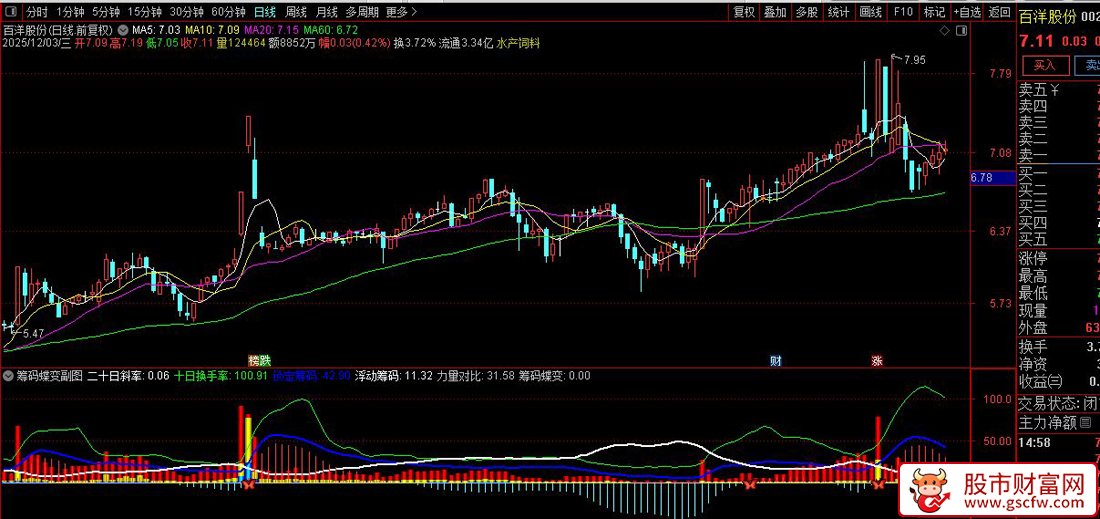
Task: Click the 返回 back button
Action: 999,12
